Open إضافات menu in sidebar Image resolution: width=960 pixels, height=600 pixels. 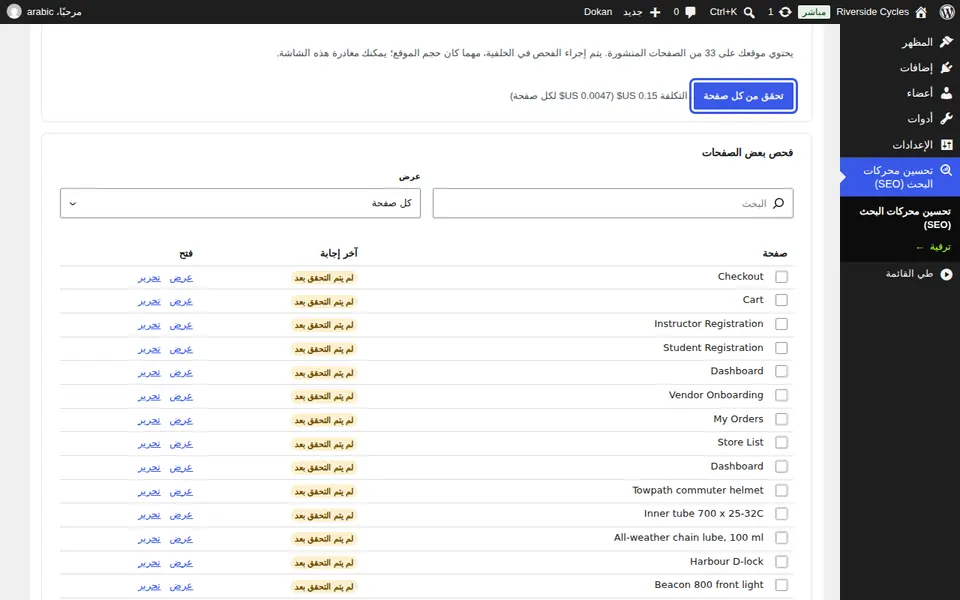coord(900,67)
